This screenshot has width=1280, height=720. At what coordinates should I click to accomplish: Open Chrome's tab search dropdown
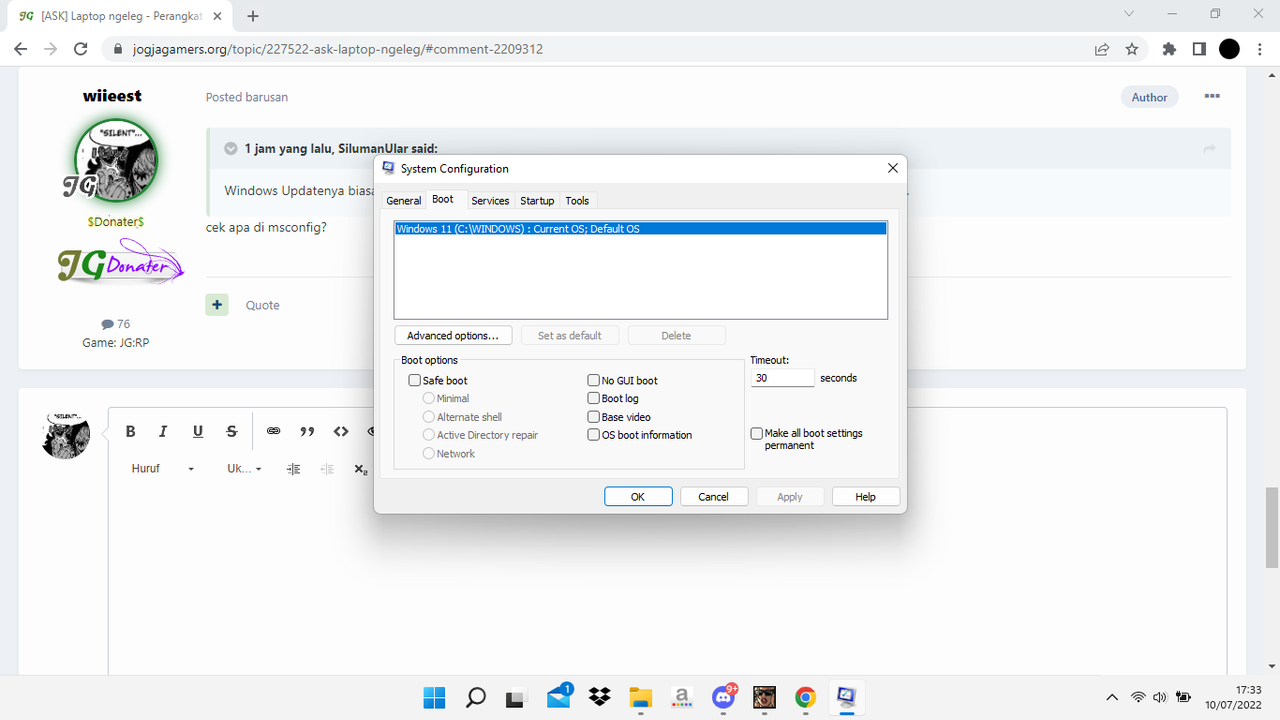(x=1129, y=14)
